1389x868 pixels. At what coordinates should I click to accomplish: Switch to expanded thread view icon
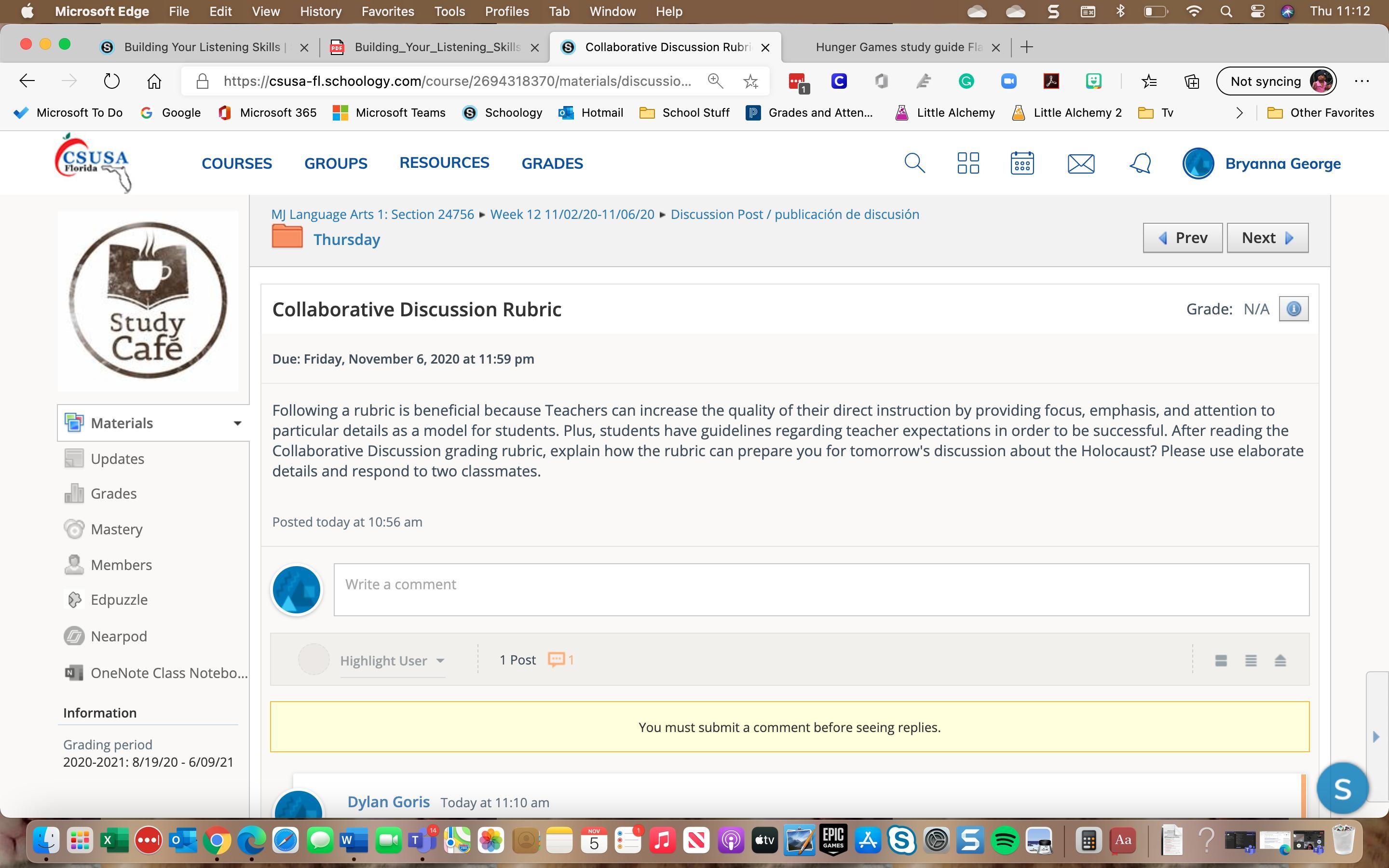tap(1221, 660)
